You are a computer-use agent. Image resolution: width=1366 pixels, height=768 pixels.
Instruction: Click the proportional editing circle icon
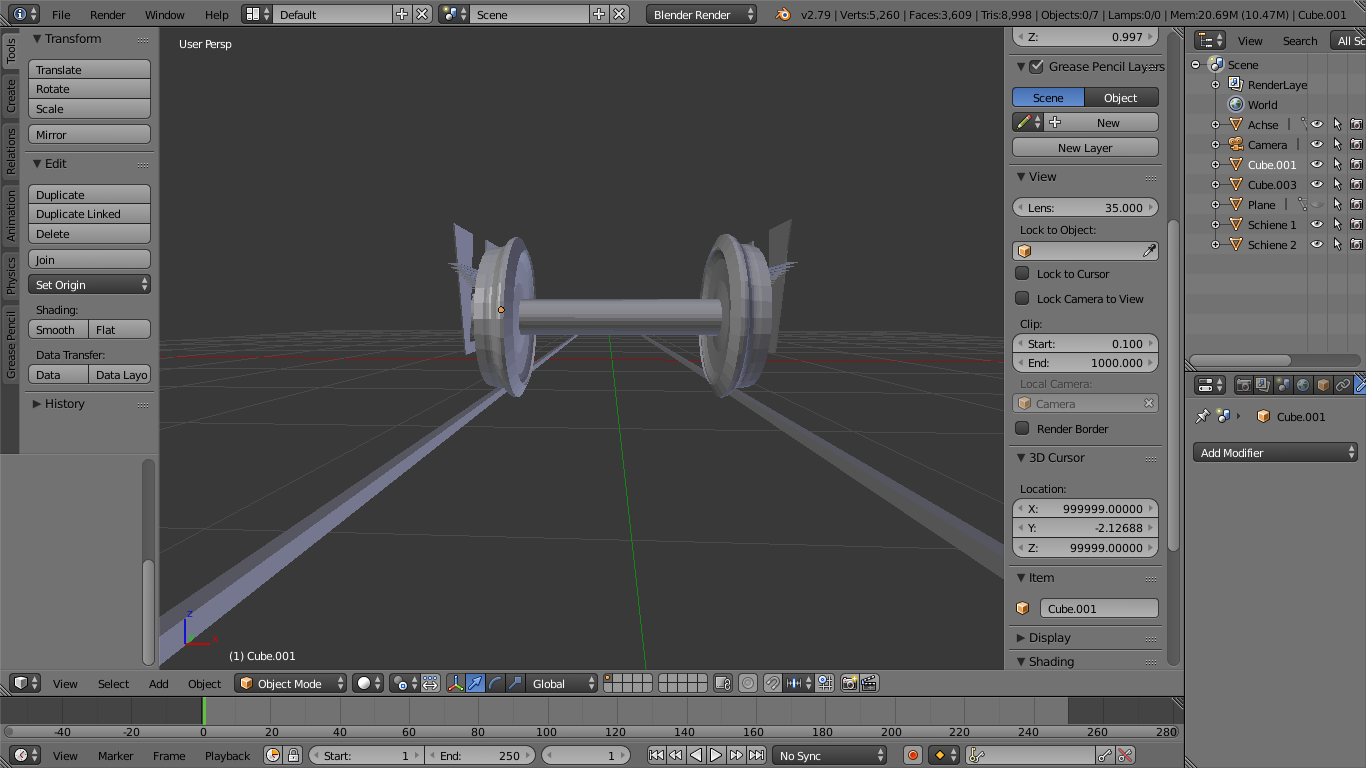click(748, 684)
